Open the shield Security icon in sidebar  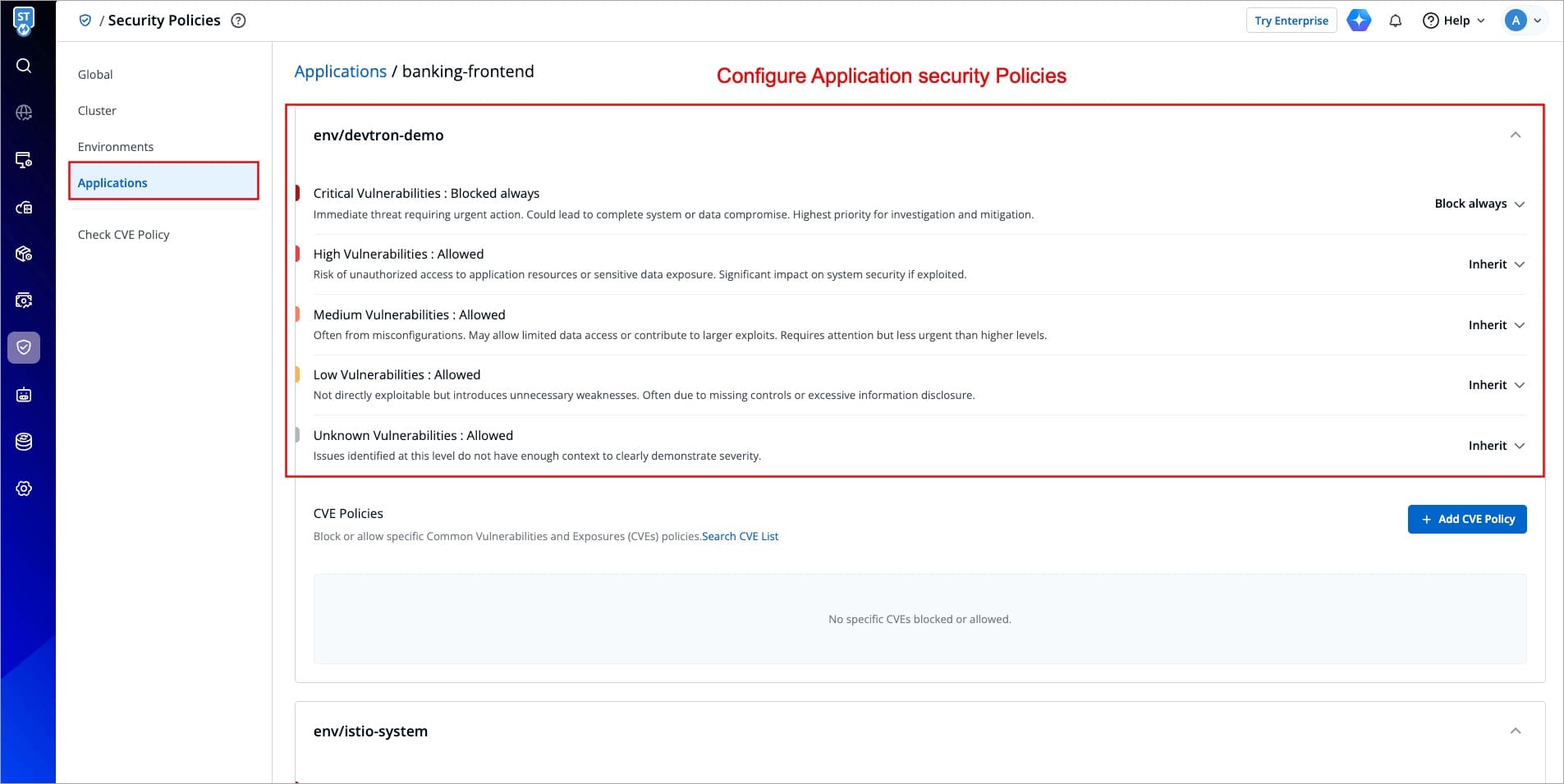click(x=24, y=347)
